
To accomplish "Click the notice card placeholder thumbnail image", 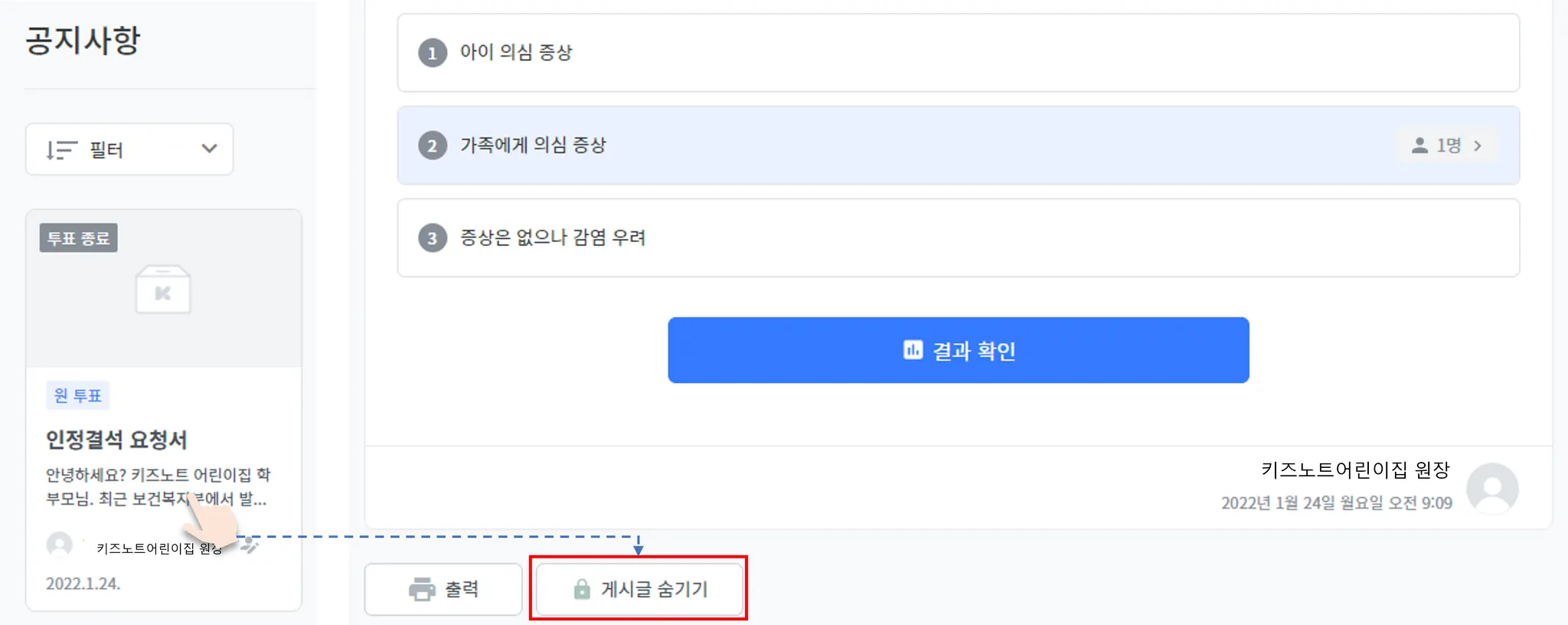I will coord(163,290).
